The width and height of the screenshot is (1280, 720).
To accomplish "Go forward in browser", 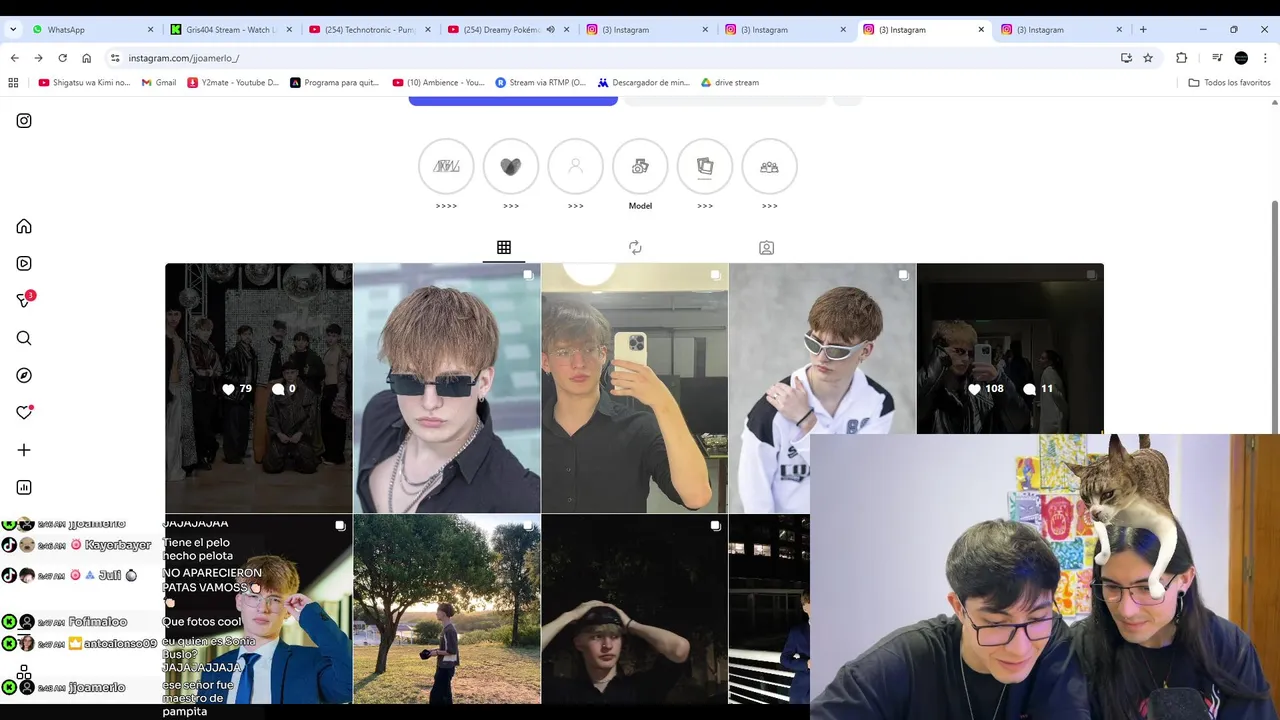I will (x=38, y=58).
